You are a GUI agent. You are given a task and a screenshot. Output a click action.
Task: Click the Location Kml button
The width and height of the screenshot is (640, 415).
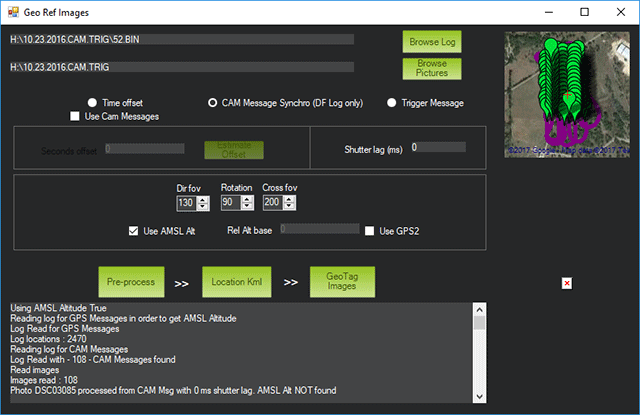tap(236, 283)
